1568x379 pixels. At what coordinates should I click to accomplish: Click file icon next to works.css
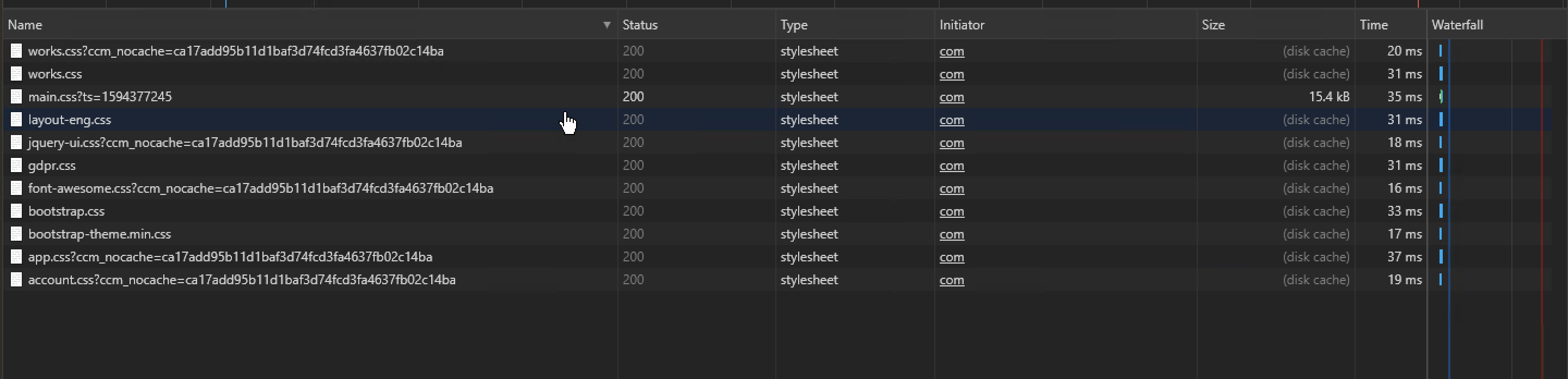click(x=16, y=74)
